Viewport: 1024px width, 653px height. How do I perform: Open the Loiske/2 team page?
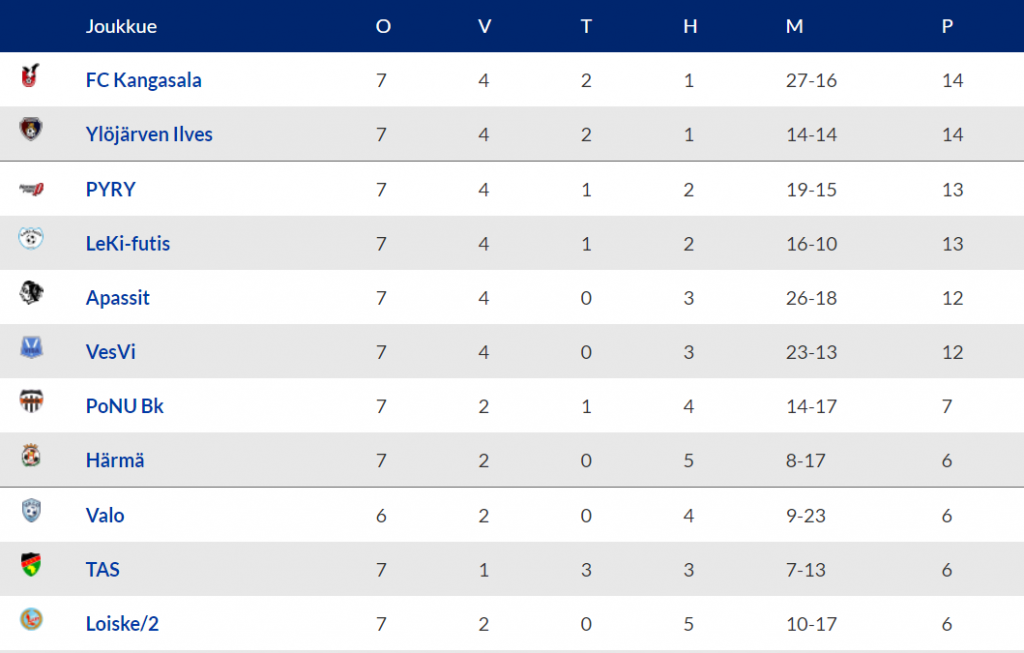tap(122, 624)
